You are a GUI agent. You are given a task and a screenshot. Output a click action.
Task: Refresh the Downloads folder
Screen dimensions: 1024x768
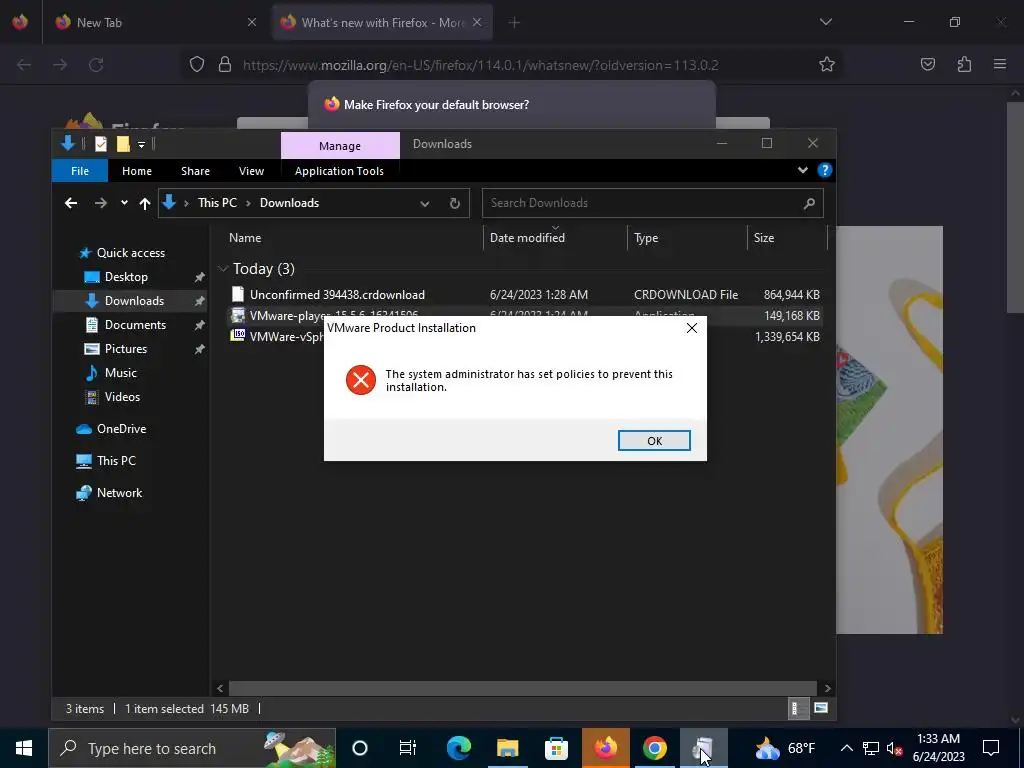point(455,203)
